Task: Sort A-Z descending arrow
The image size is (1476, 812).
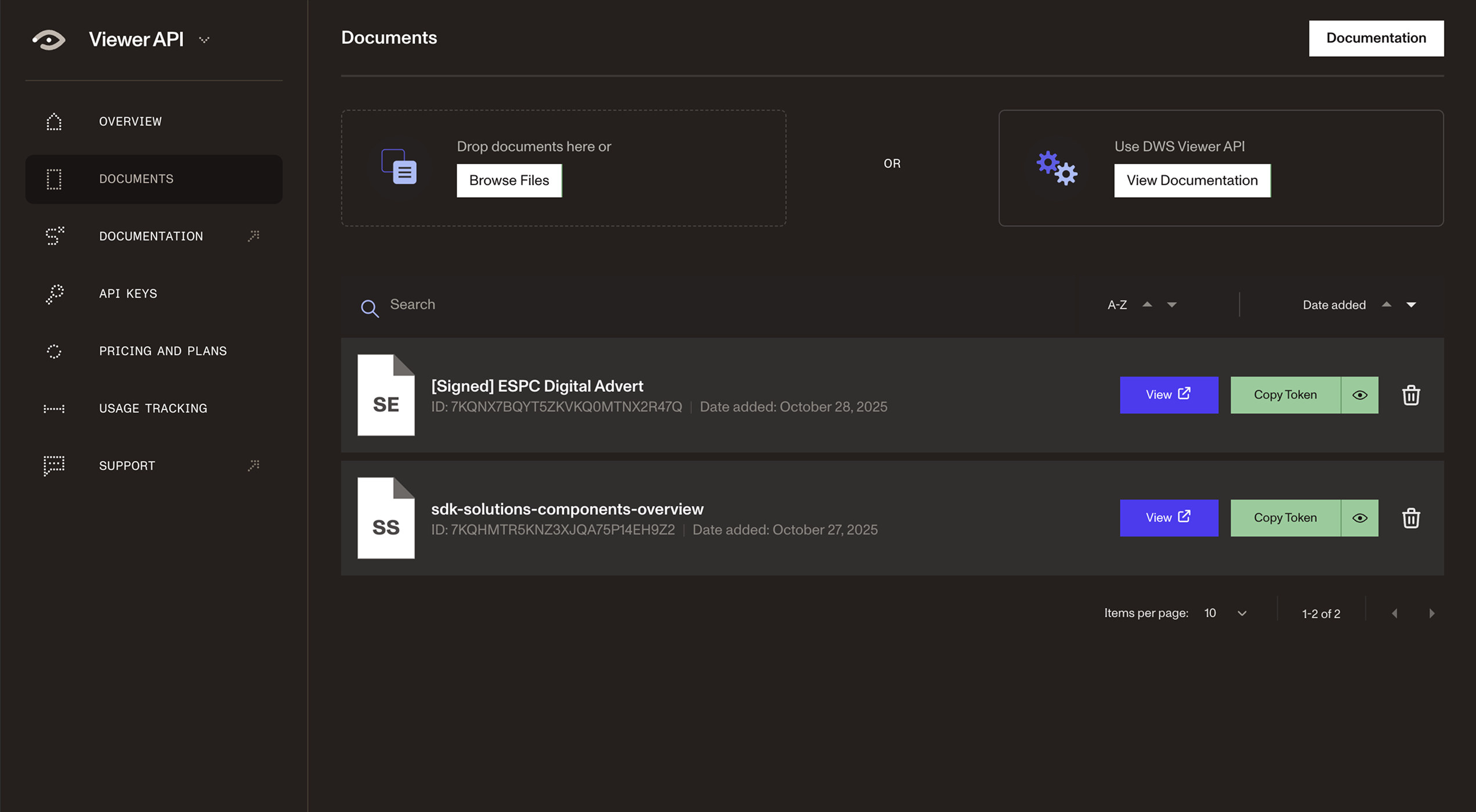Action: click(1172, 305)
